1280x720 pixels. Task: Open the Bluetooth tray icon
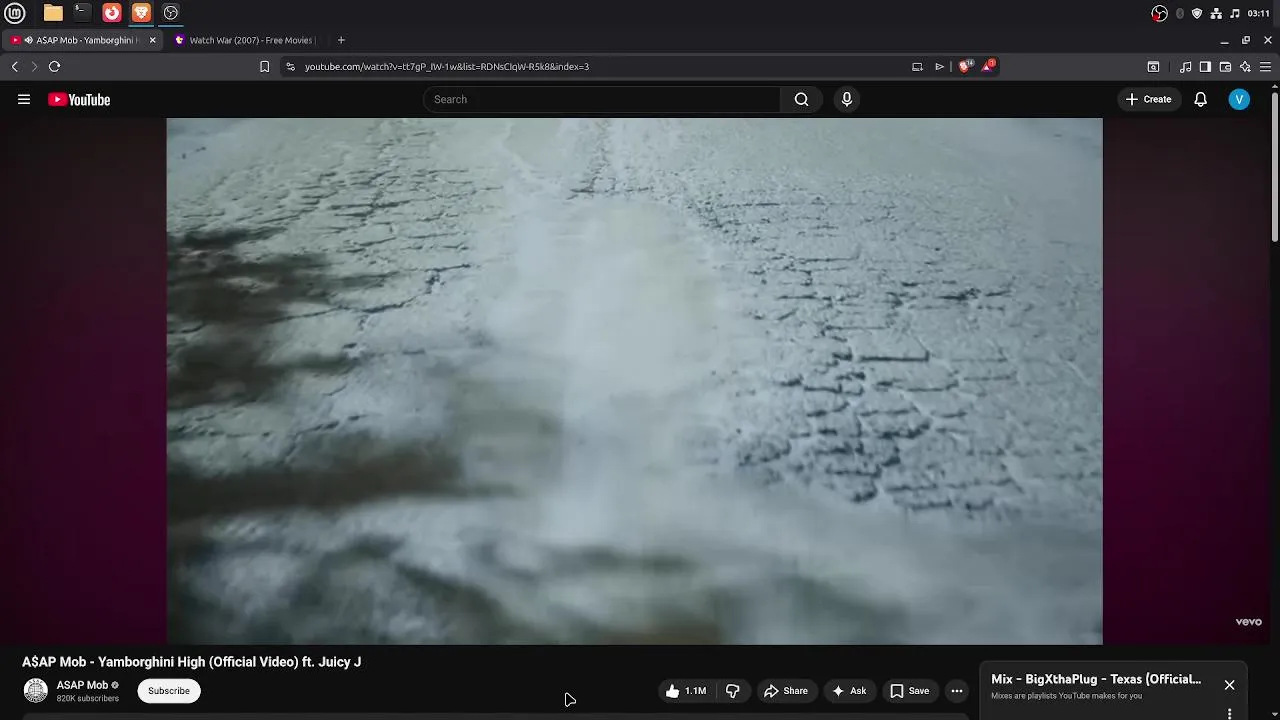pos(1180,13)
